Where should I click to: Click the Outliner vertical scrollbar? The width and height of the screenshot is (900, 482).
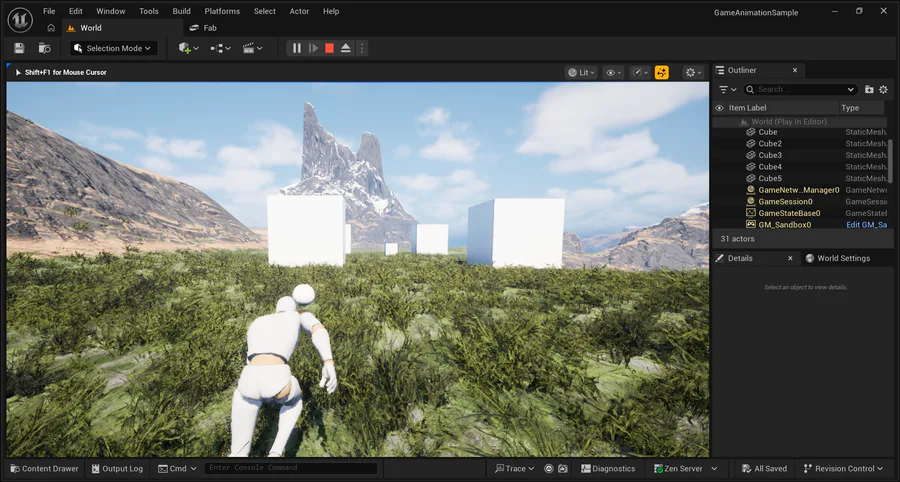pos(890,161)
